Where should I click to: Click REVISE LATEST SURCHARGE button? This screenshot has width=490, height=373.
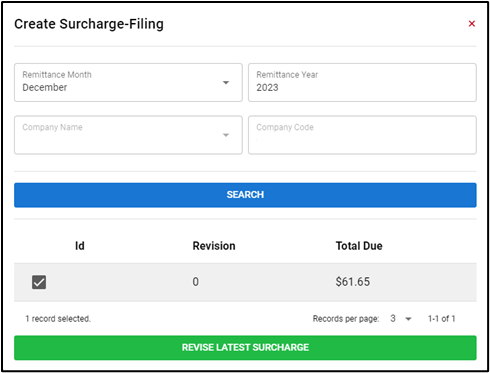(x=245, y=348)
